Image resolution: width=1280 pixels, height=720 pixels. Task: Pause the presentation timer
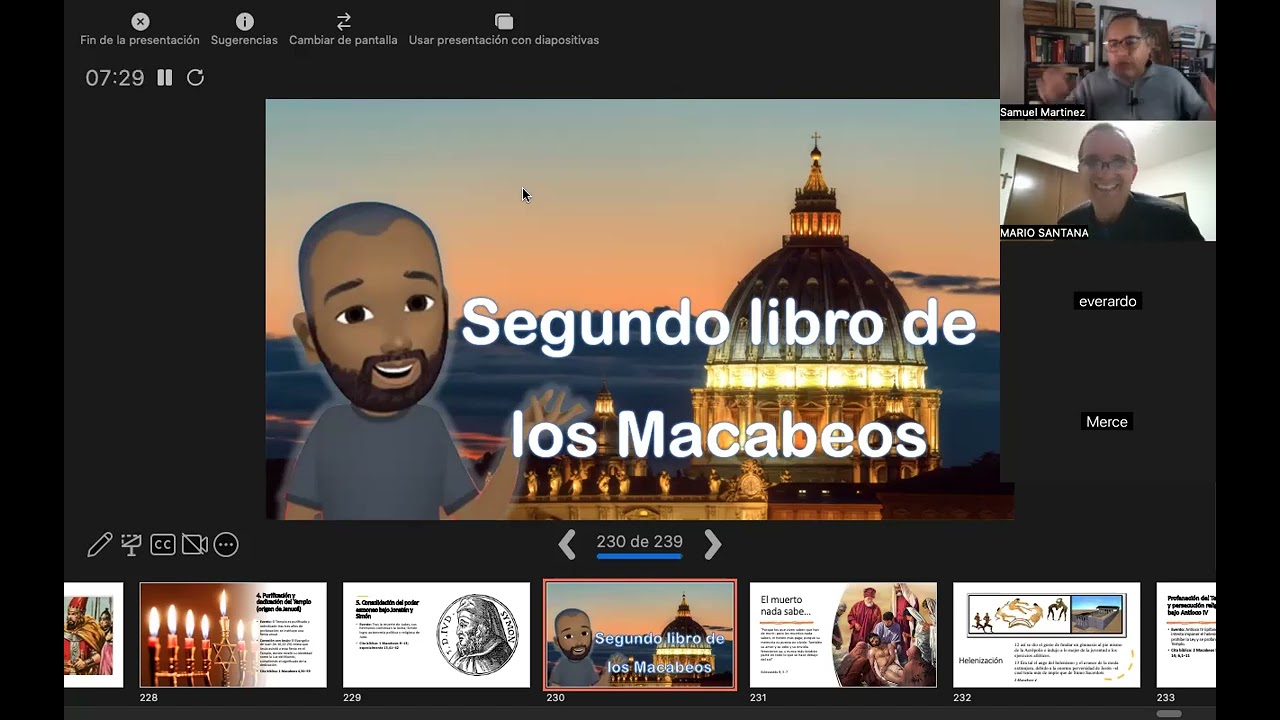(x=165, y=78)
